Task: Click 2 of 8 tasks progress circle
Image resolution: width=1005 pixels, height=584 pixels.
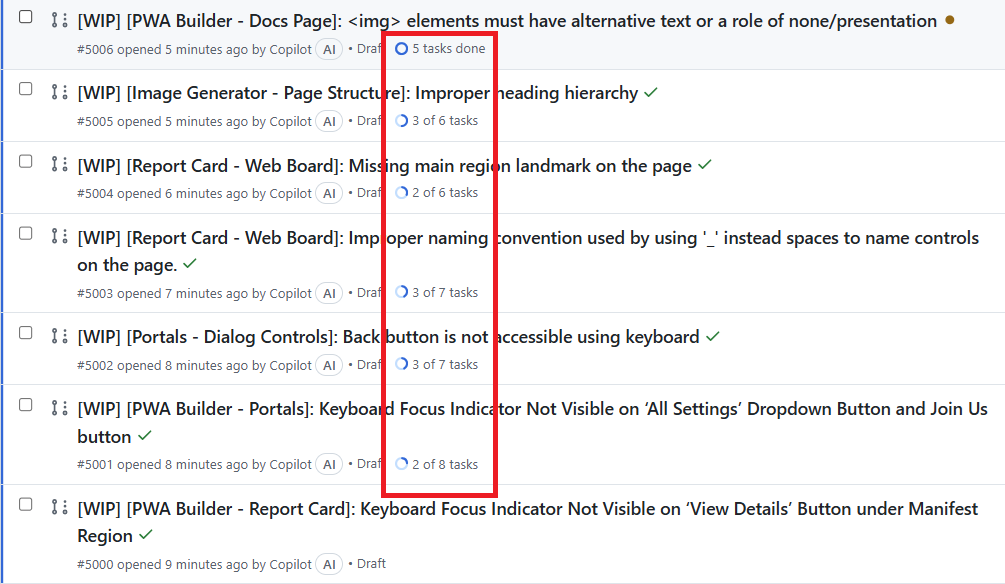Action: pyautogui.click(x=401, y=464)
